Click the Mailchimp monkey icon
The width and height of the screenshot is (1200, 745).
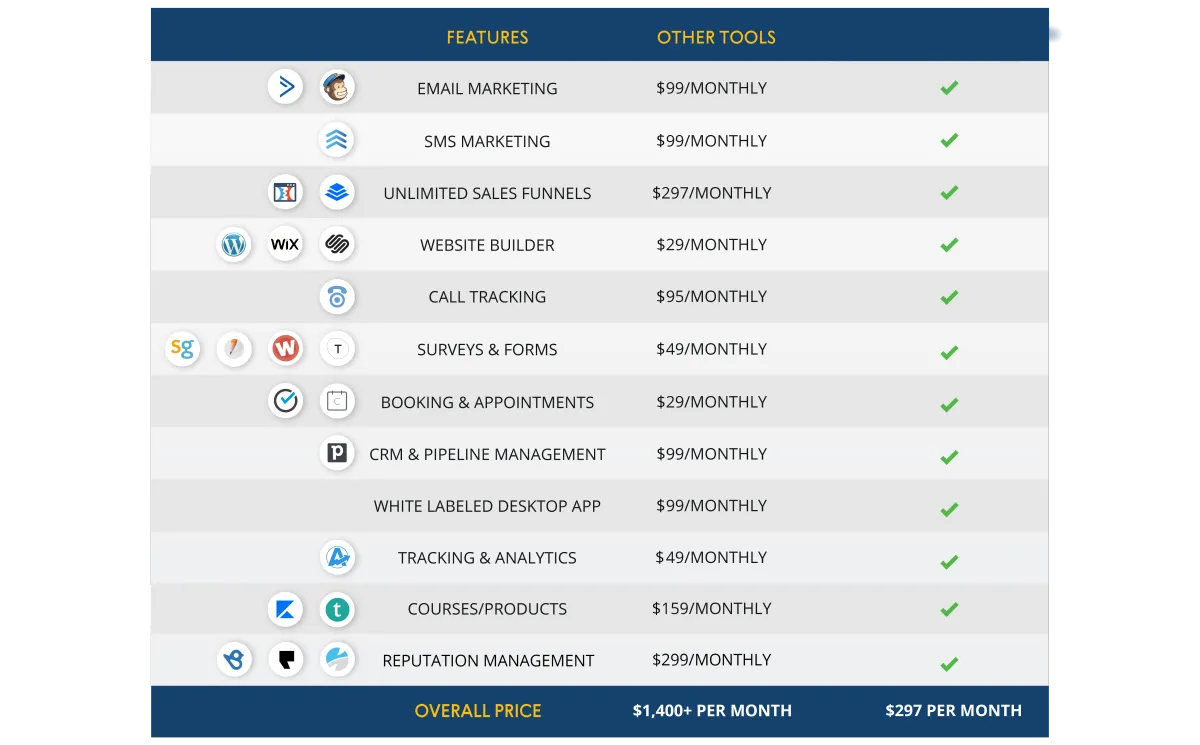[x=338, y=87]
